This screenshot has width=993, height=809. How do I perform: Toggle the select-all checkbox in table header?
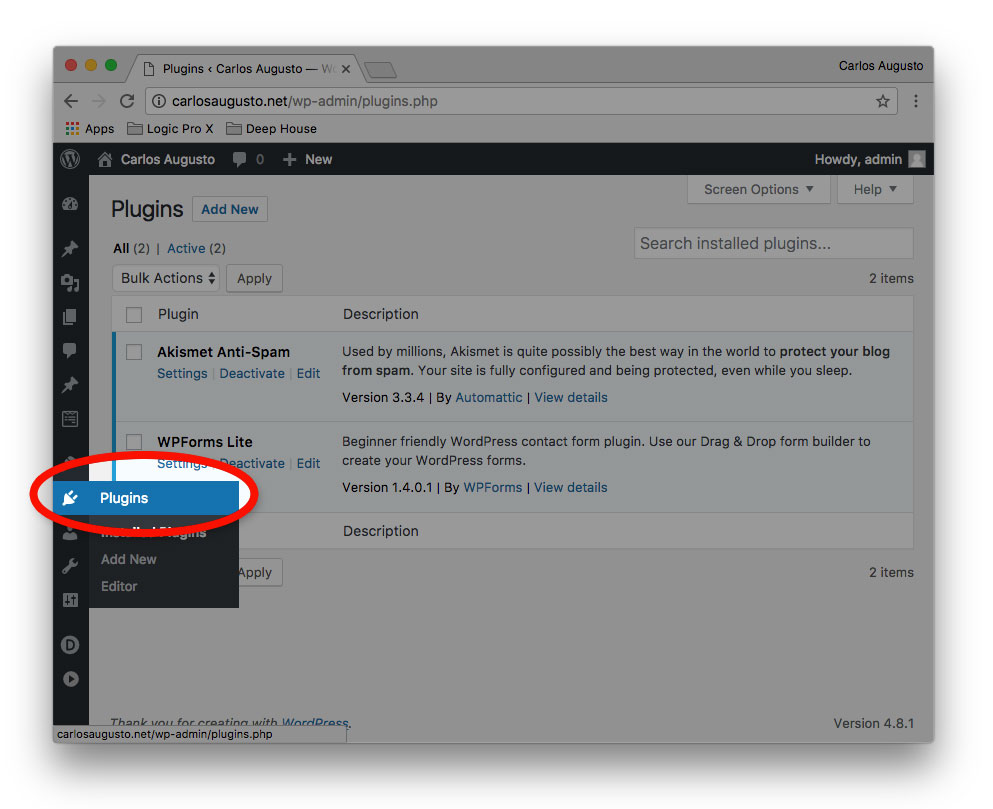click(134, 315)
